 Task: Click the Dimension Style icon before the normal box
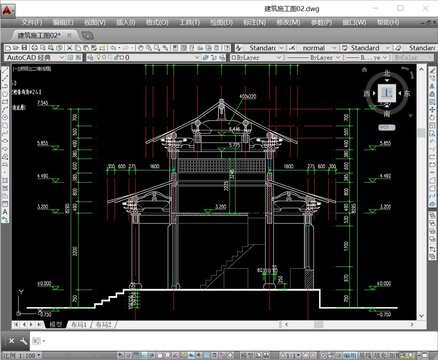[x=292, y=48]
